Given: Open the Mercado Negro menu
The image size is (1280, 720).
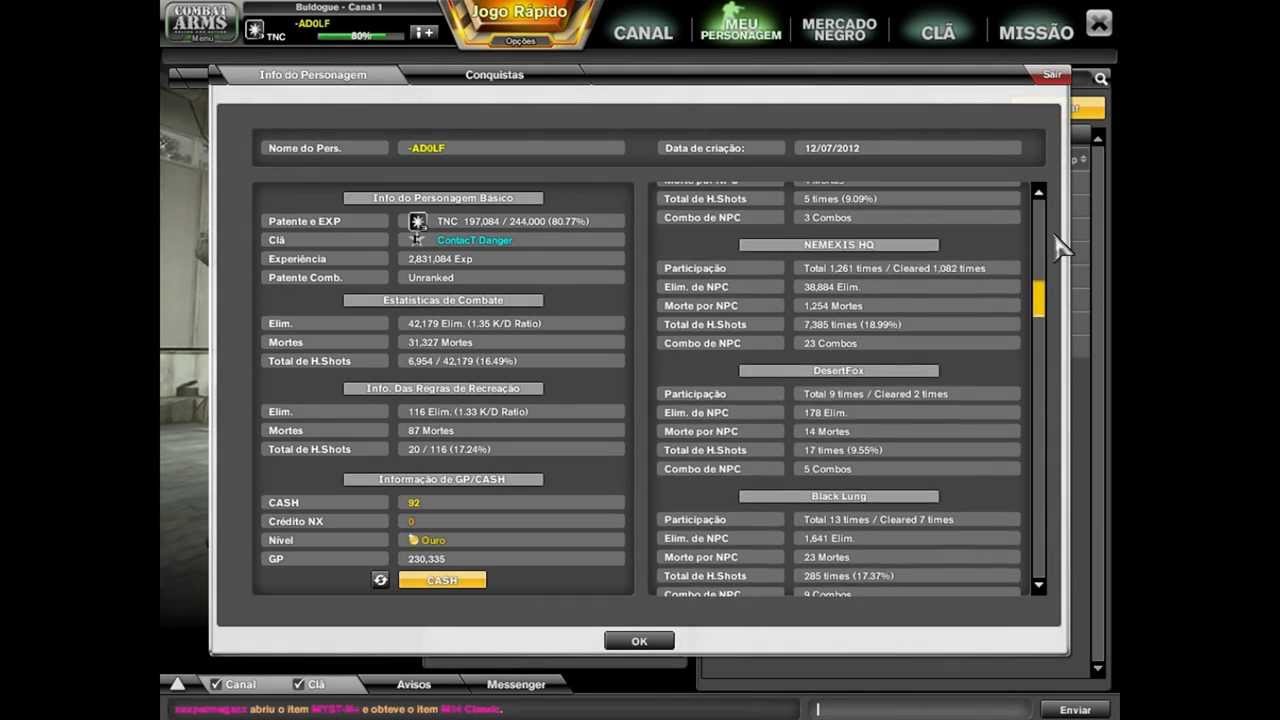Looking at the screenshot, I should click(x=839, y=29).
